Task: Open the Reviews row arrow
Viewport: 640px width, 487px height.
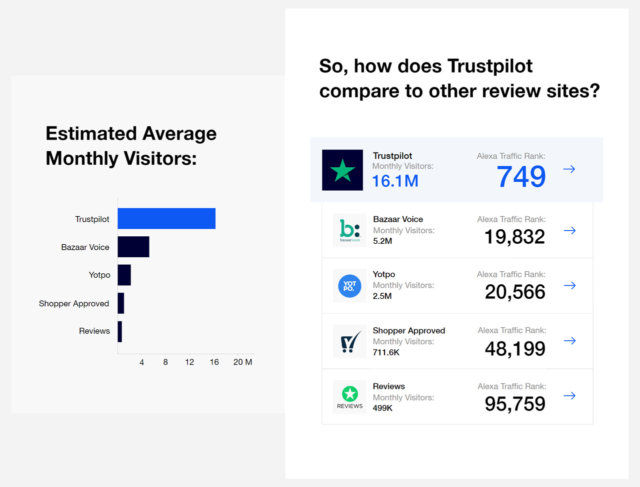Action: coord(570,396)
